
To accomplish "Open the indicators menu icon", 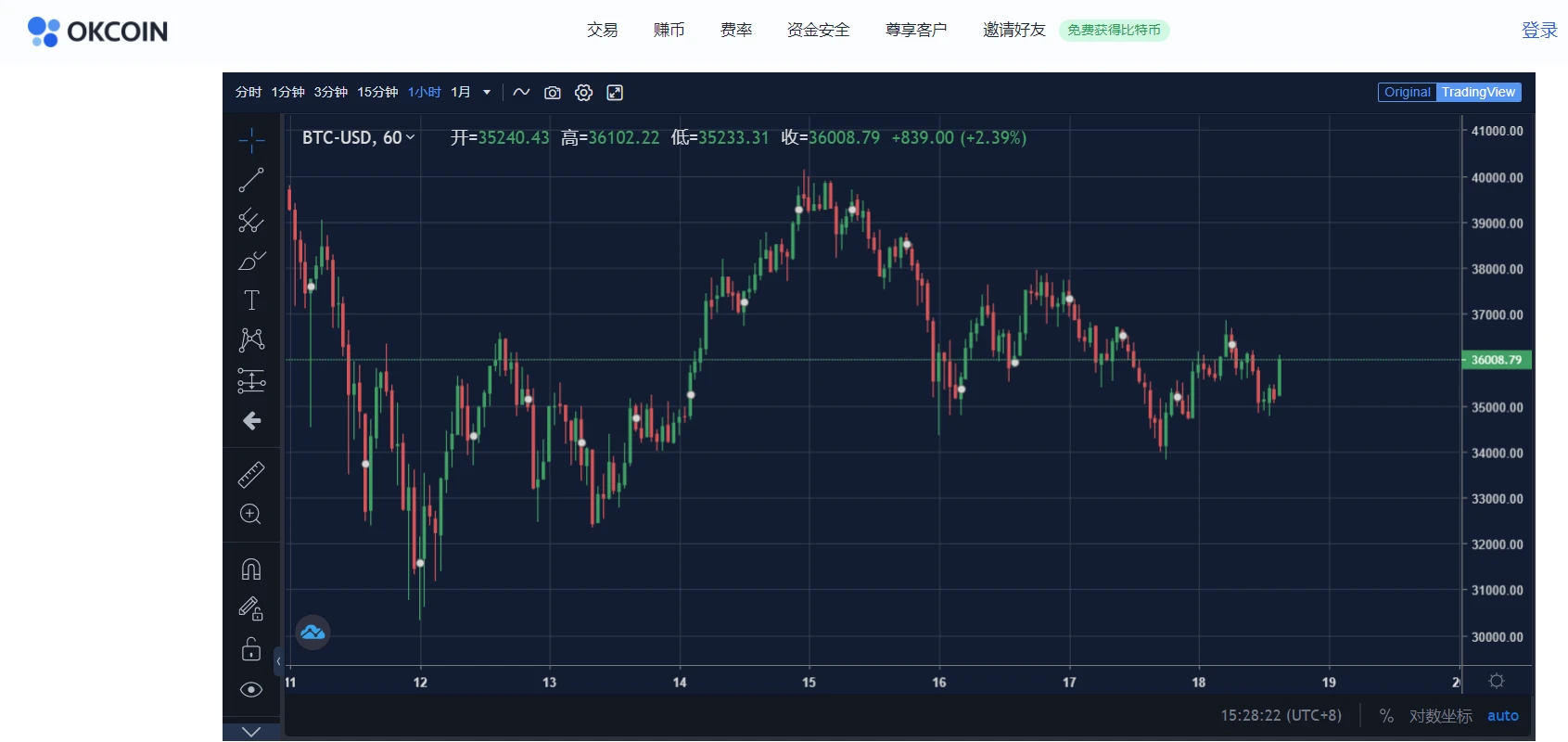I will (521, 92).
